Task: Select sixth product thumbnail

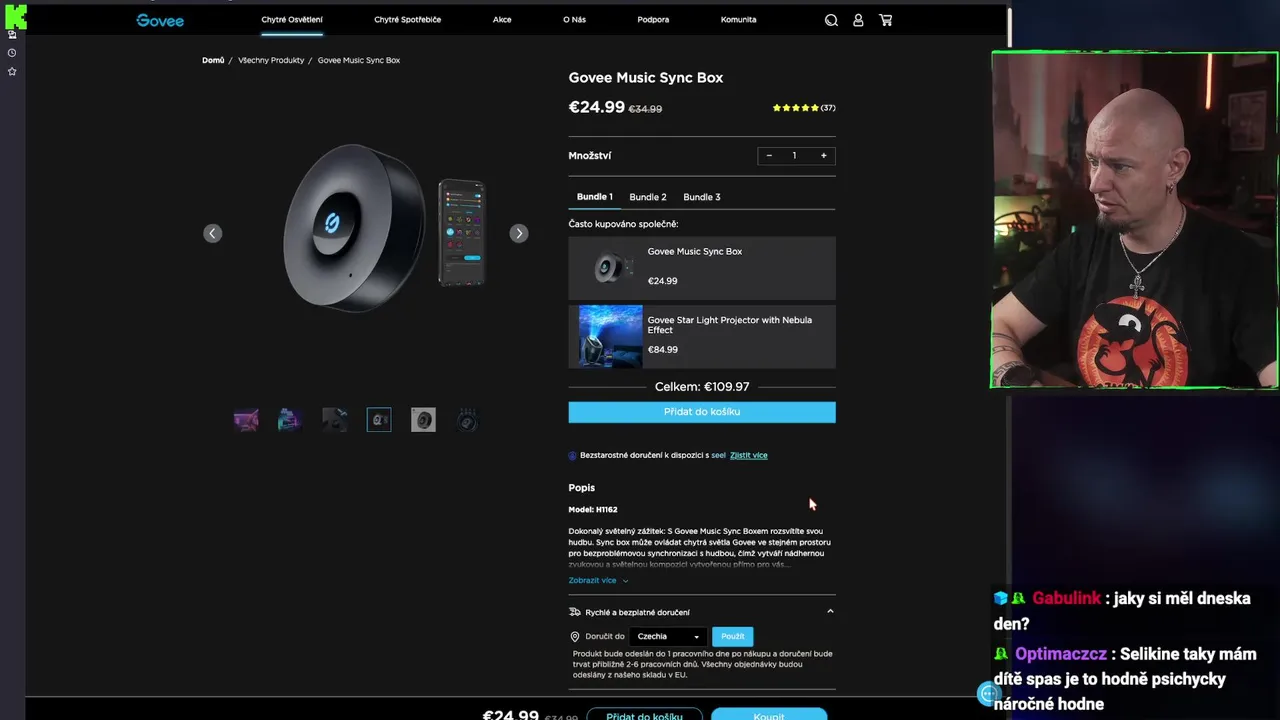Action: pyautogui.click(x=467, y=420)
